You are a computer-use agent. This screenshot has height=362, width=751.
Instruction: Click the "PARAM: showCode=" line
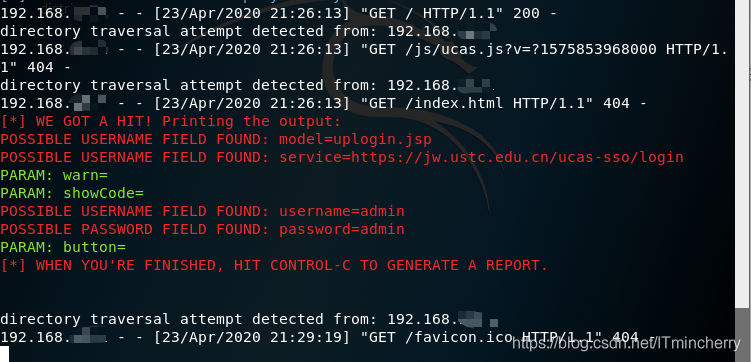72,193
